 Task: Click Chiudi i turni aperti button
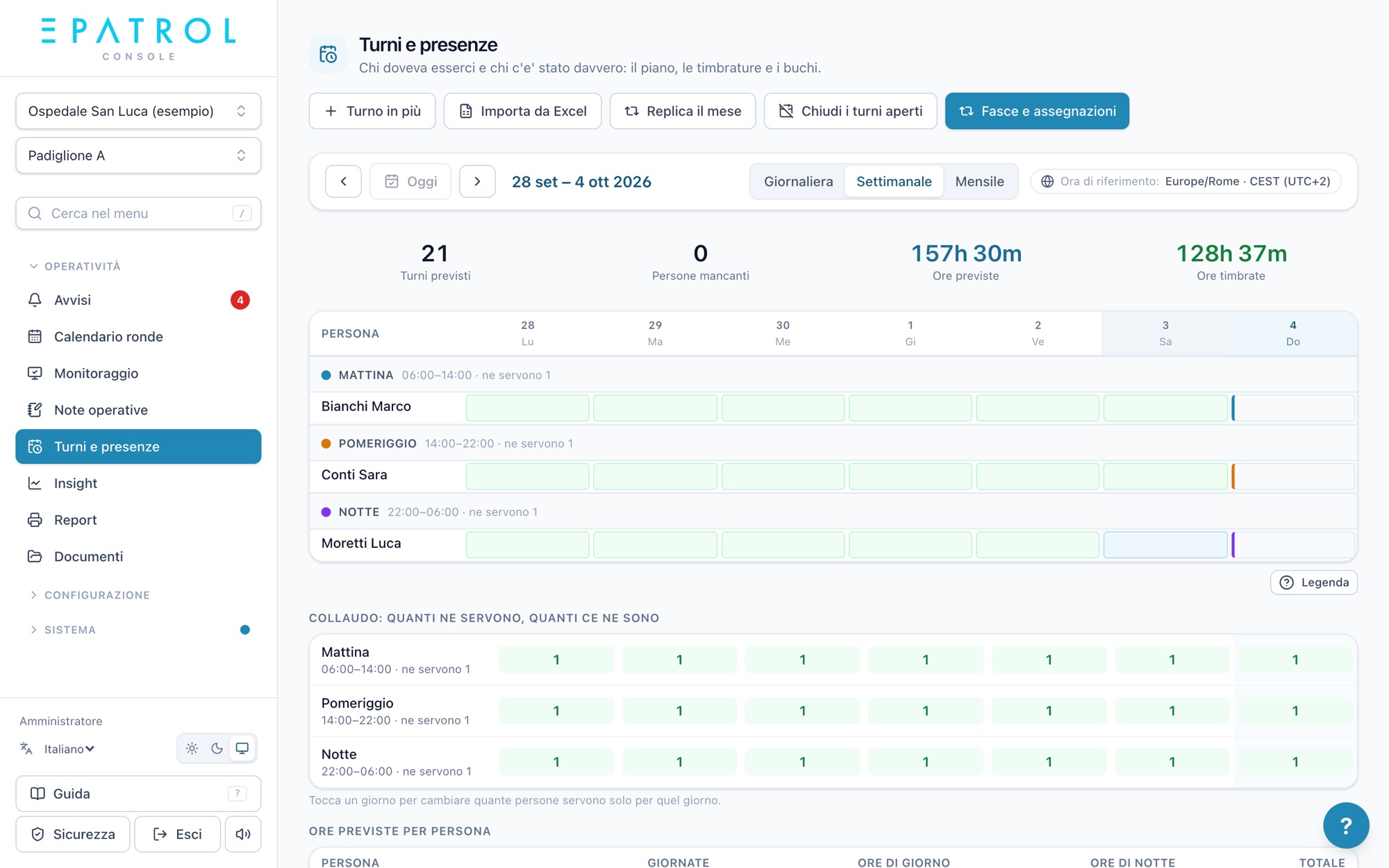point(850,111)
